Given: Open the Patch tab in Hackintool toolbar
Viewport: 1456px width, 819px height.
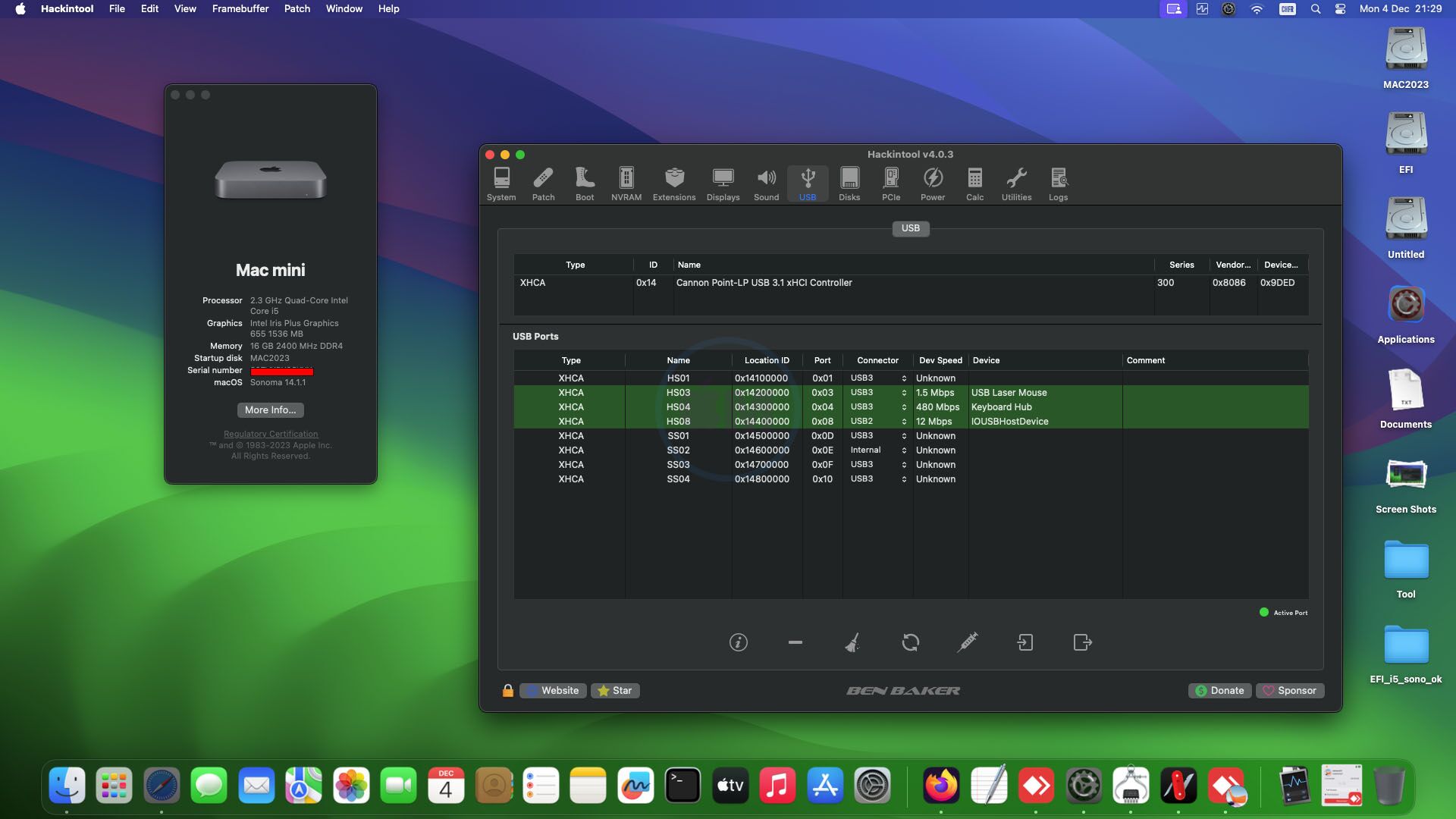Looking at the screenshot, I should pyautogui.click(x=543, y=184).
